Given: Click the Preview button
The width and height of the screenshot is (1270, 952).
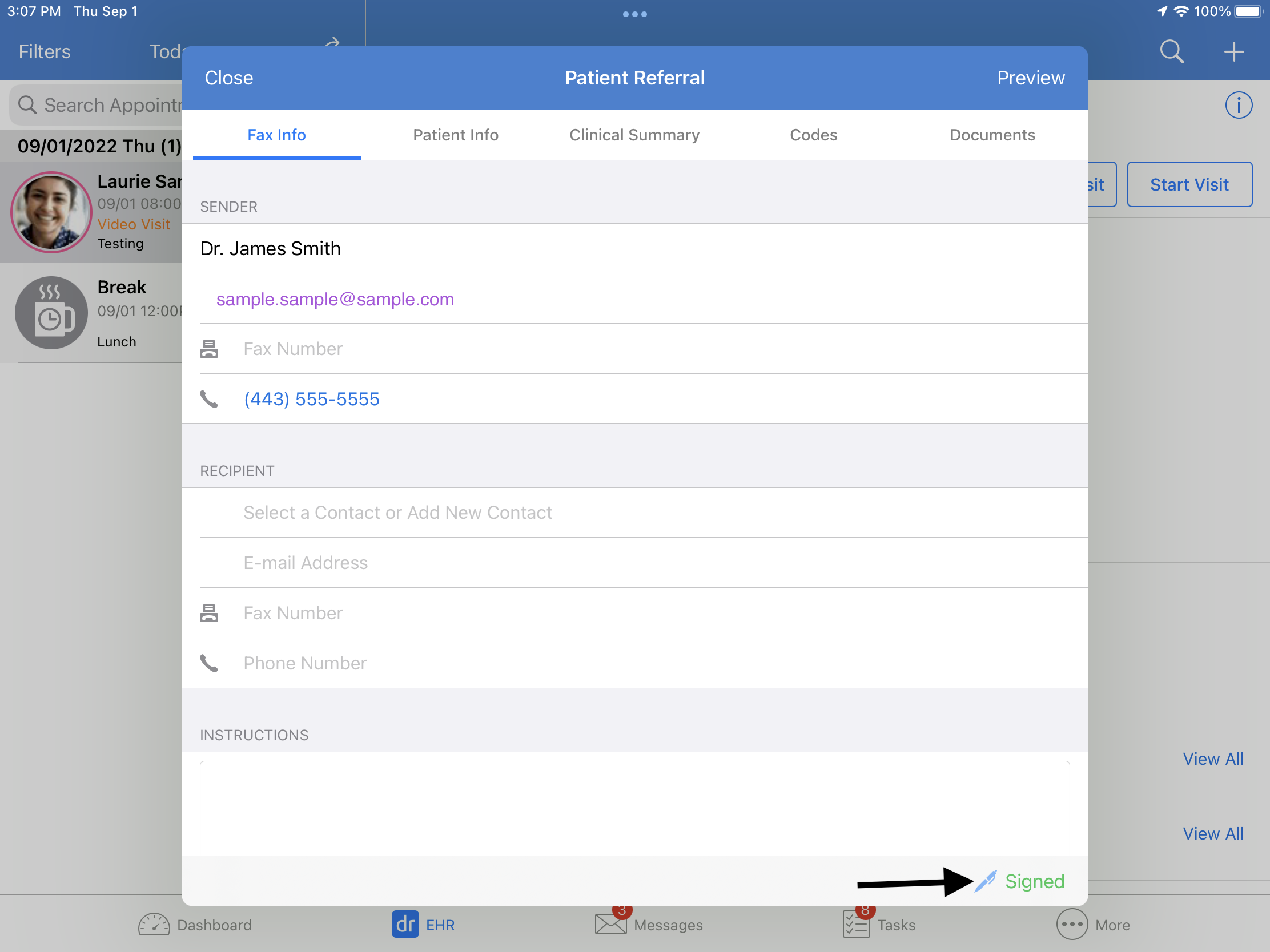Looking at the screenshot, I should pos(1030,77).
